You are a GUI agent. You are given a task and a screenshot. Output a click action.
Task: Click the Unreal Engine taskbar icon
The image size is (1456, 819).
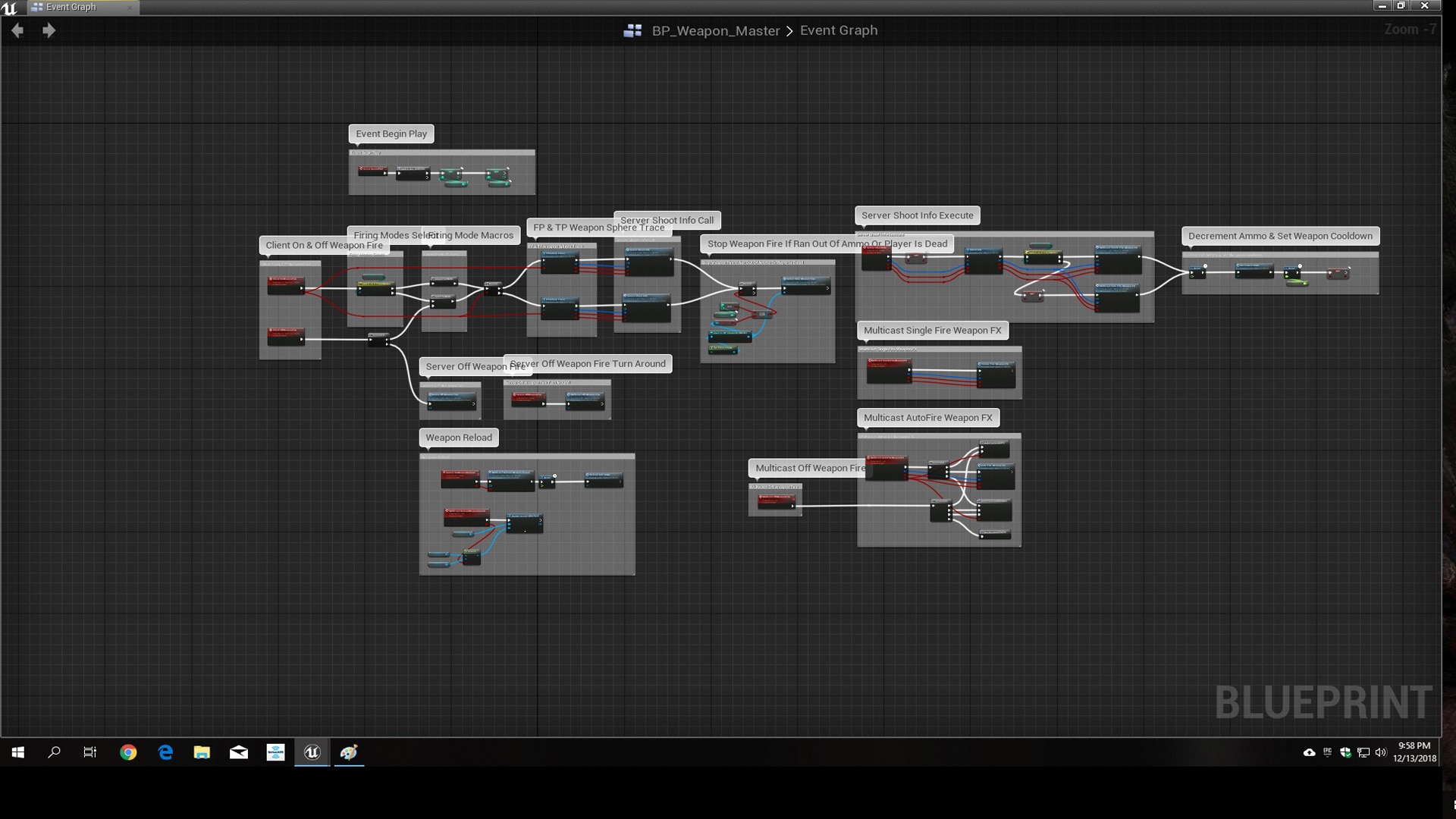point(312,752)
